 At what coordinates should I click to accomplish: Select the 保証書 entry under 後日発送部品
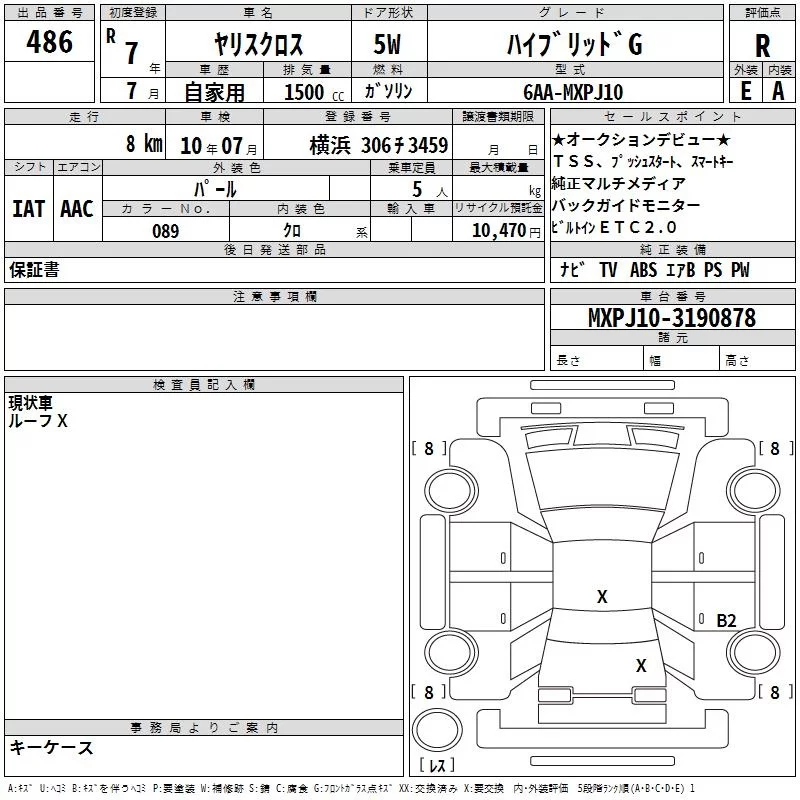coord(34,270)
